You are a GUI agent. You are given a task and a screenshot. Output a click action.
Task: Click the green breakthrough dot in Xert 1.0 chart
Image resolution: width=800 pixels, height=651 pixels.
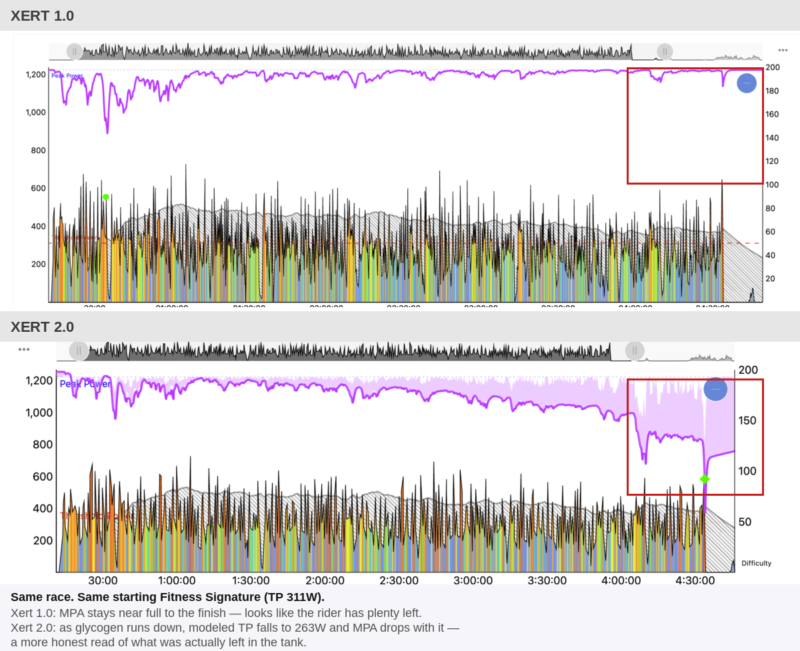click(x=106, y=197)
